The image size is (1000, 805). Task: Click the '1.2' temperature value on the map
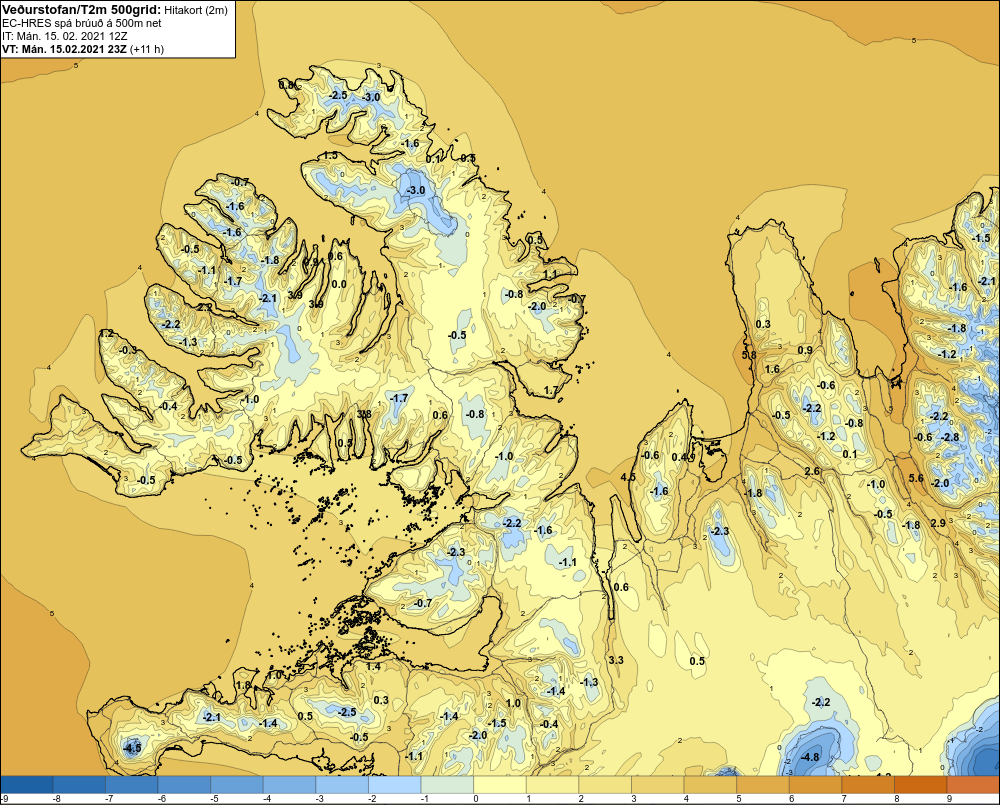tap(107, 333)
